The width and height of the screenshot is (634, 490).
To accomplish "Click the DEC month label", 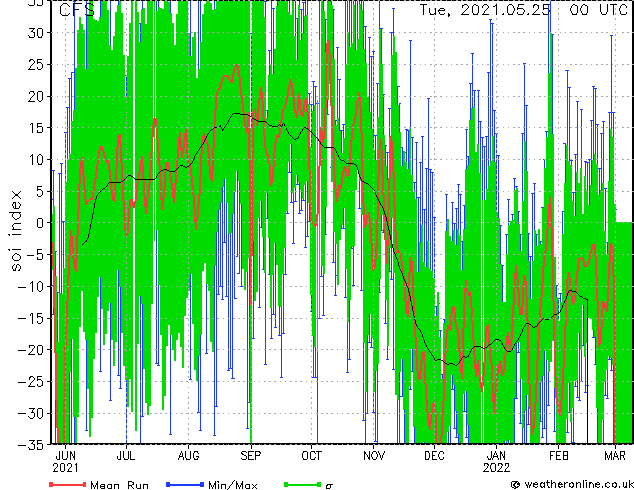I will pos(435,456).
